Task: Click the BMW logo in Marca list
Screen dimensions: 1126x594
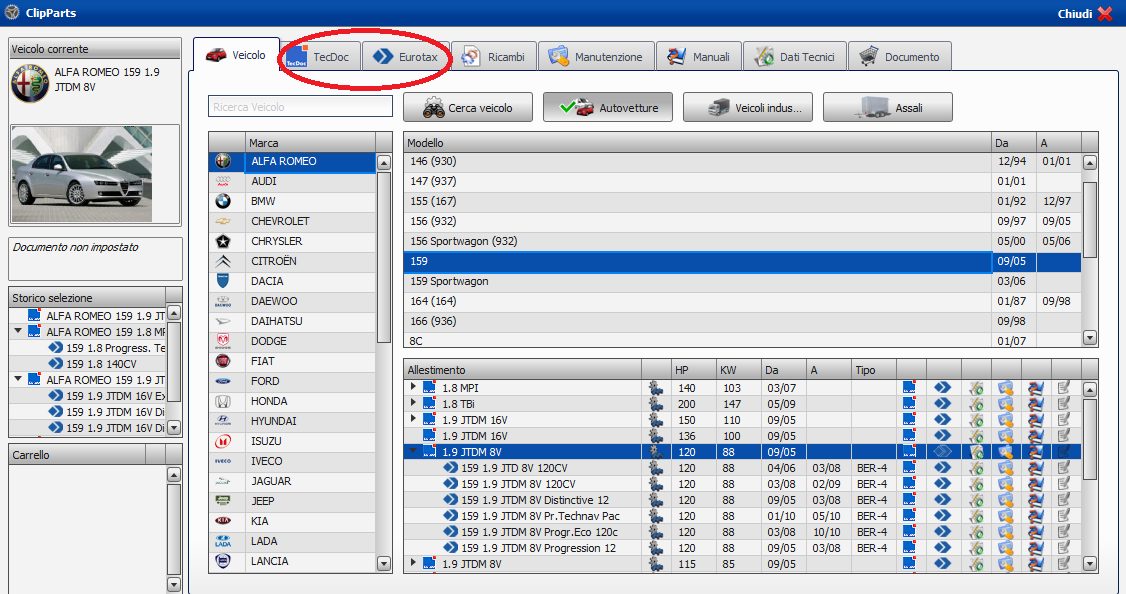Action: click(223, 202)
